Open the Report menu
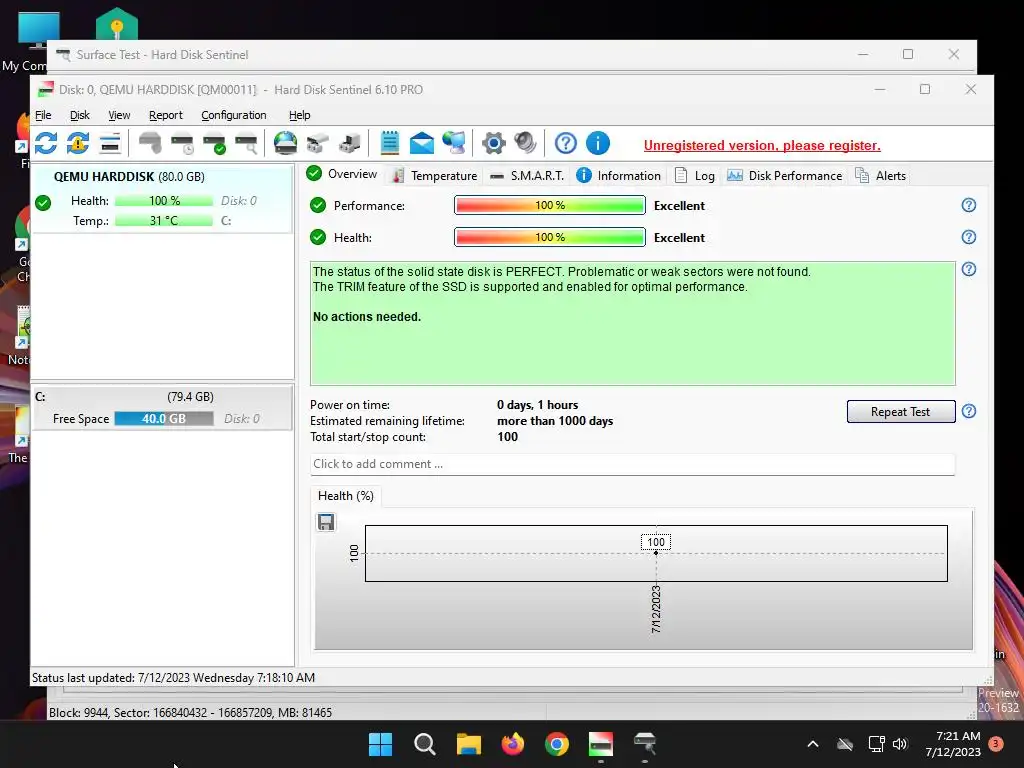This screenshot has height=768, width=1024. click(166, 115)
